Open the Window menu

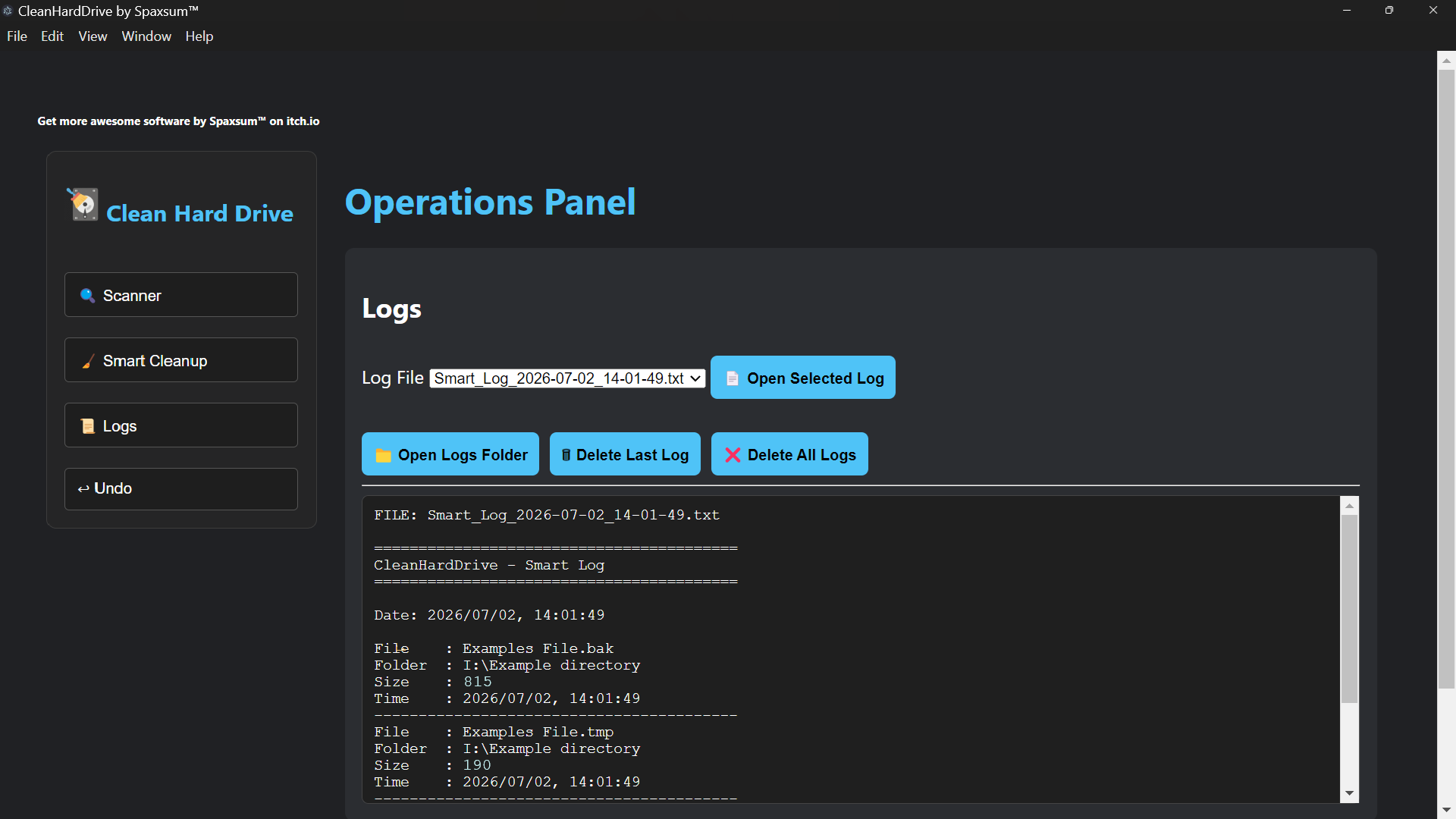146,36
